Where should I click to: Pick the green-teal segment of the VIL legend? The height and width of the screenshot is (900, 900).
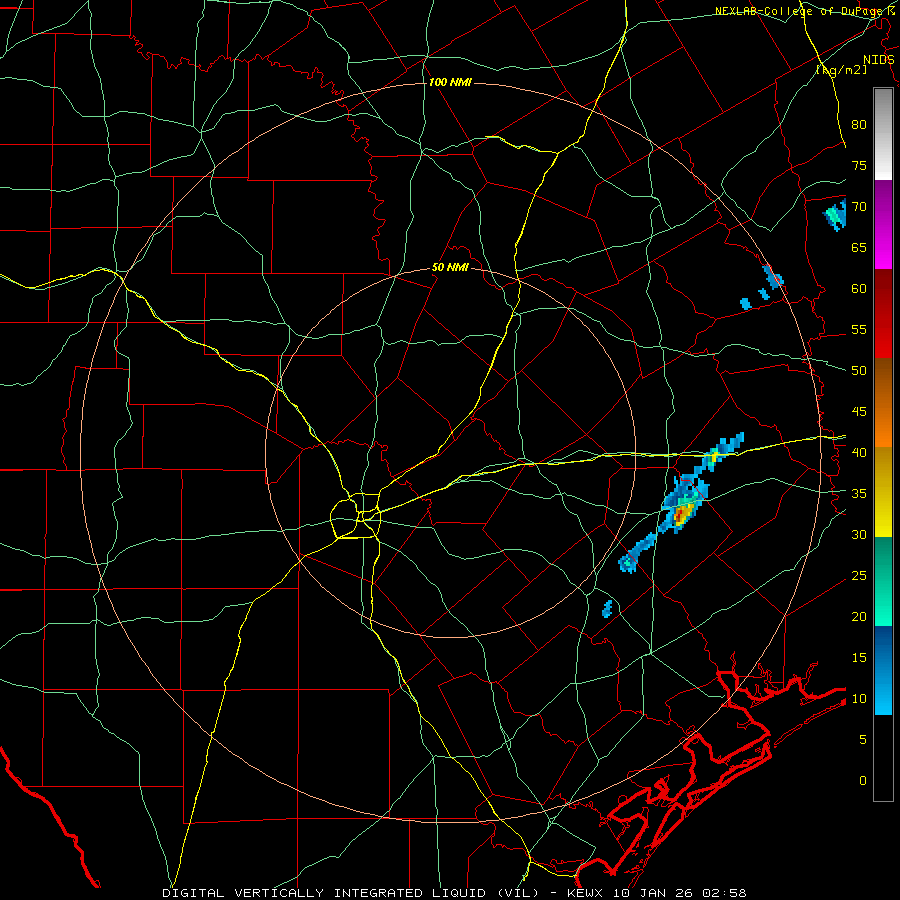click(x=883, y=581)
